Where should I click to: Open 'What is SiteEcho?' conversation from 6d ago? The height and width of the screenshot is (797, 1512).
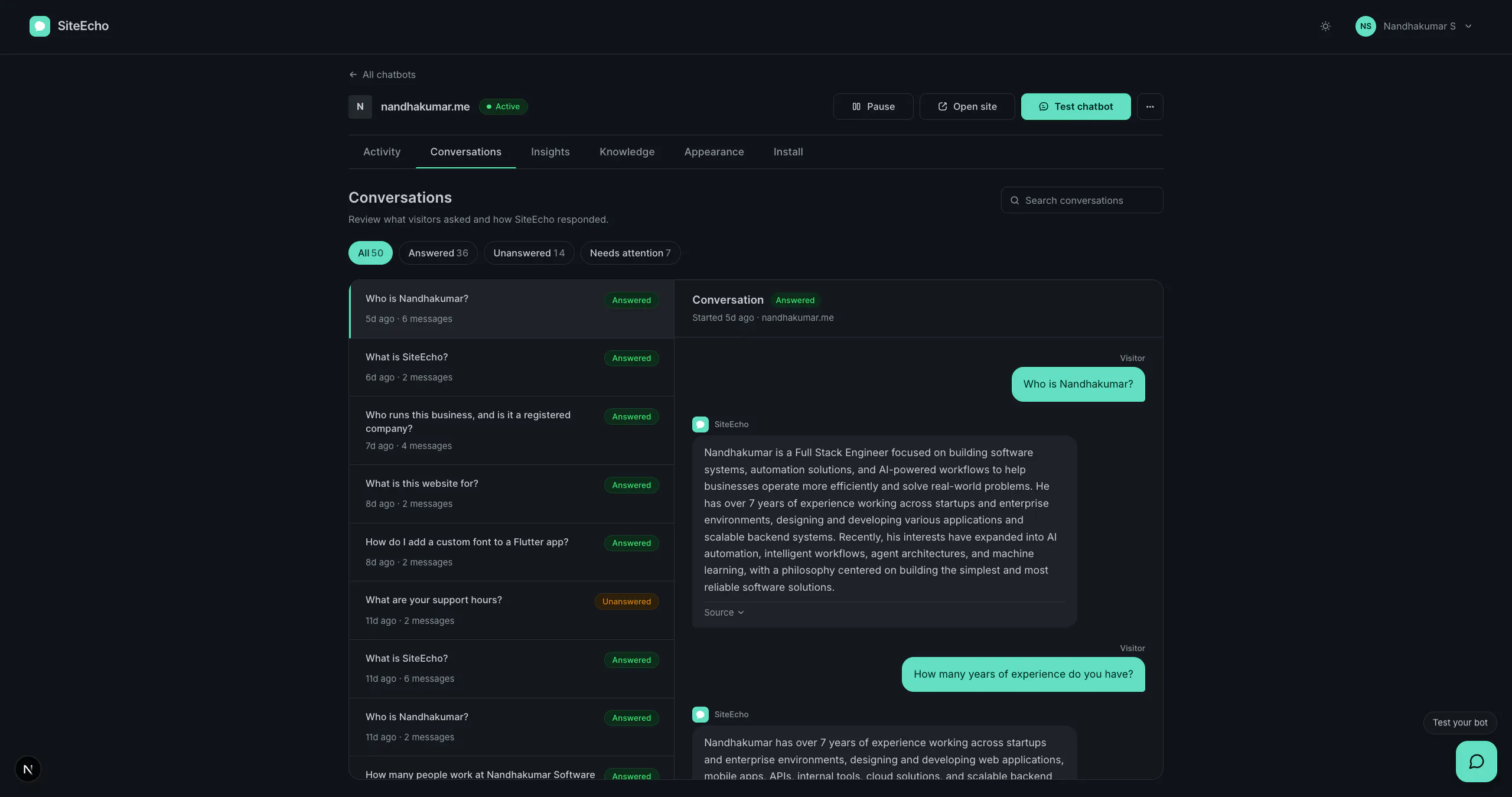(511, 367)
